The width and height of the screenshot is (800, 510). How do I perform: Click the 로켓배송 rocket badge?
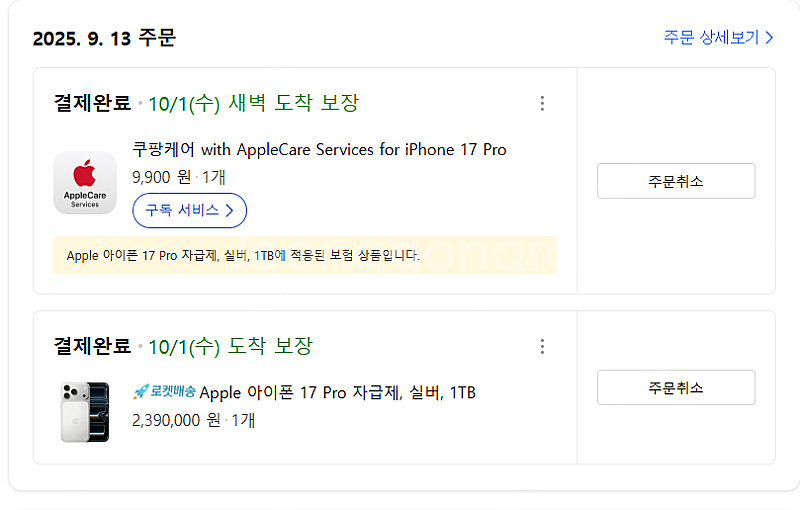[164, 392]
